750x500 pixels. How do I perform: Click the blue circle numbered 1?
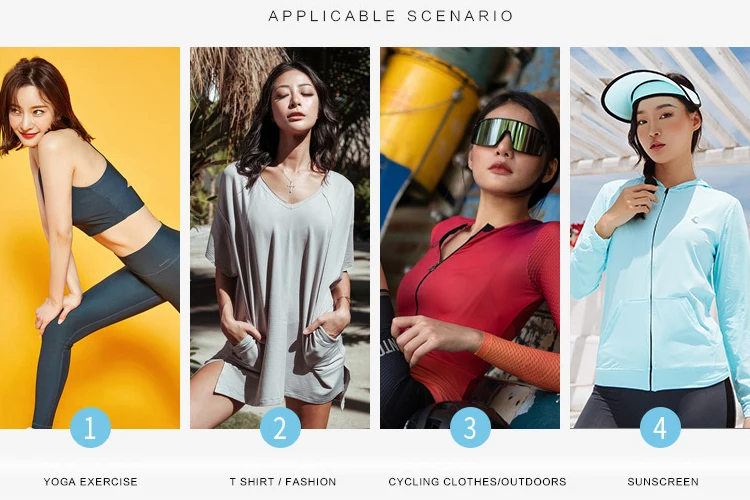(x=90, y=427)
